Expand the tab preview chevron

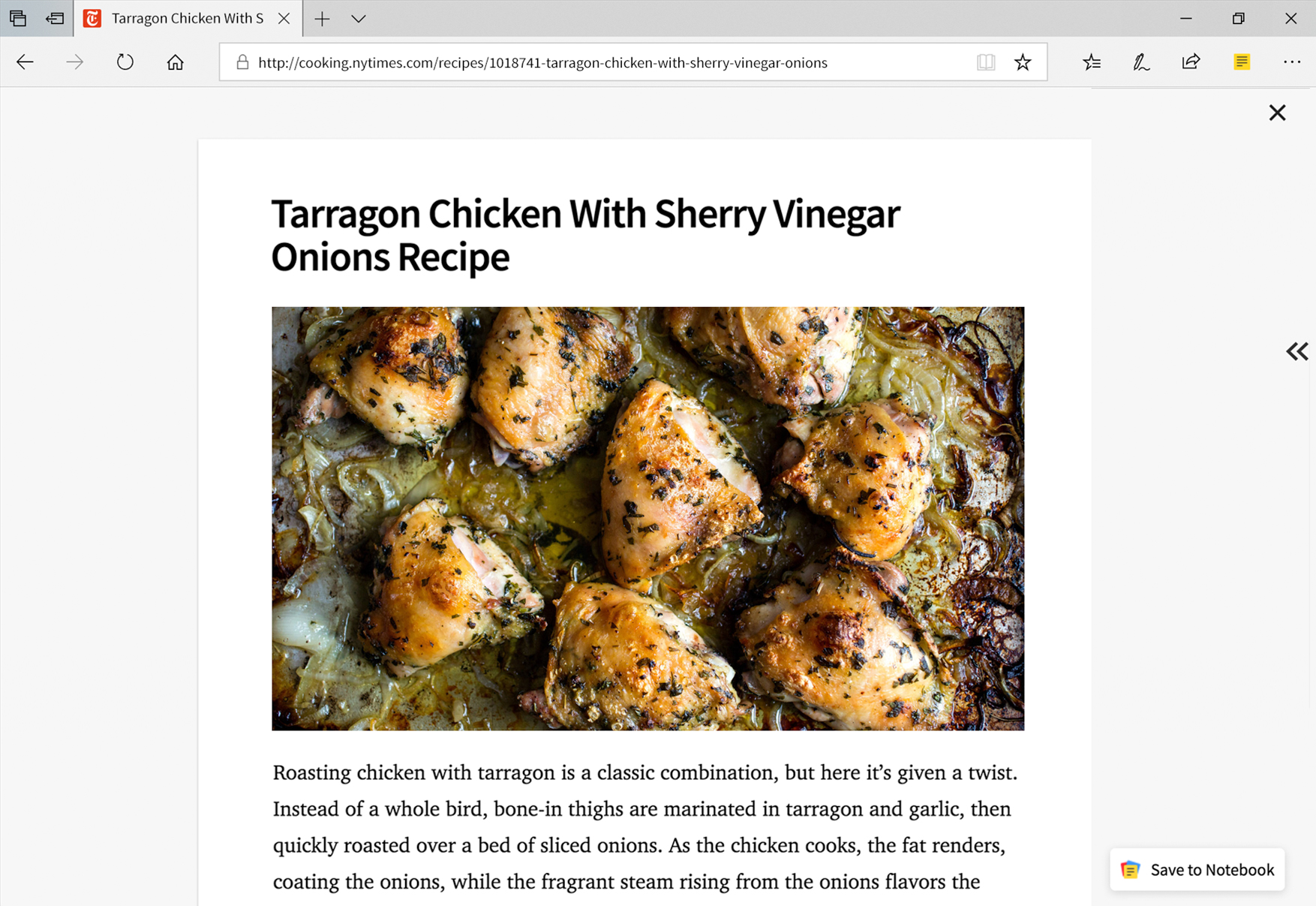pyautogui.click(x=359, y=19)
